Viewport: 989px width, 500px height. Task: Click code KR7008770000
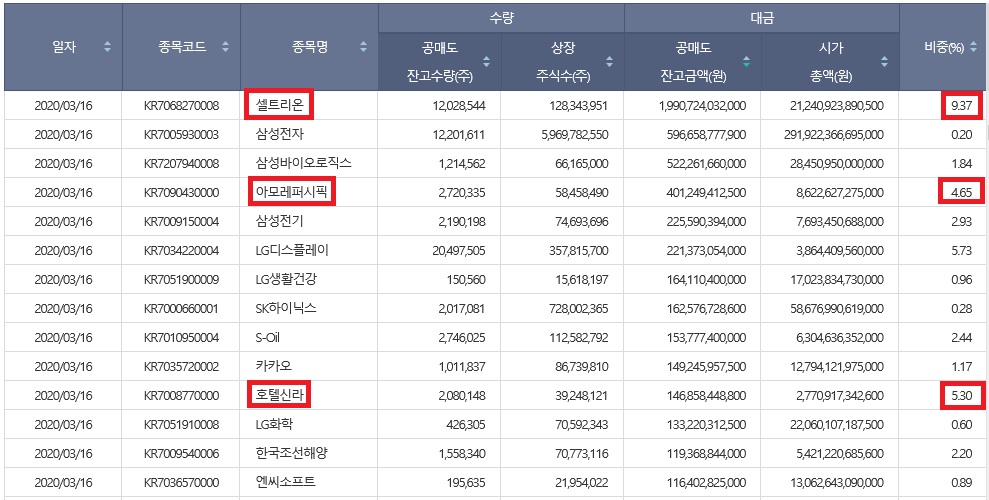182,395
